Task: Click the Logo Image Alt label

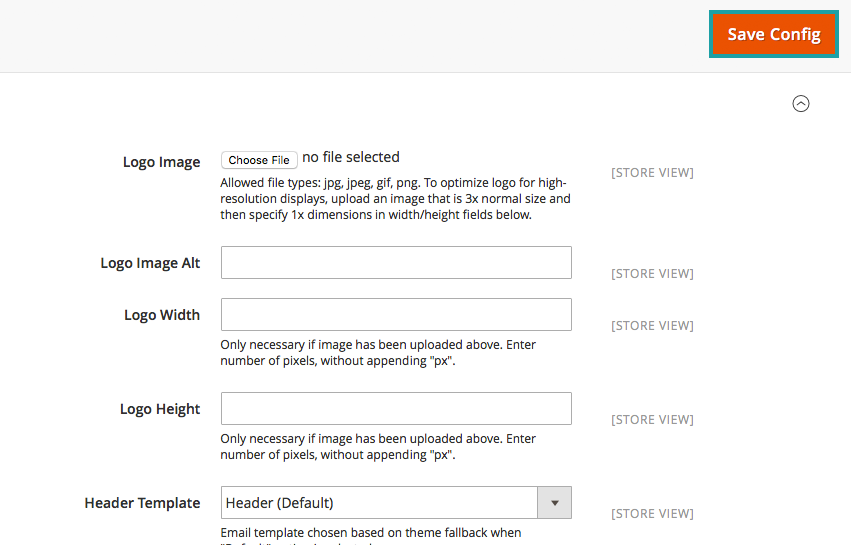Action: click(150, 263)
